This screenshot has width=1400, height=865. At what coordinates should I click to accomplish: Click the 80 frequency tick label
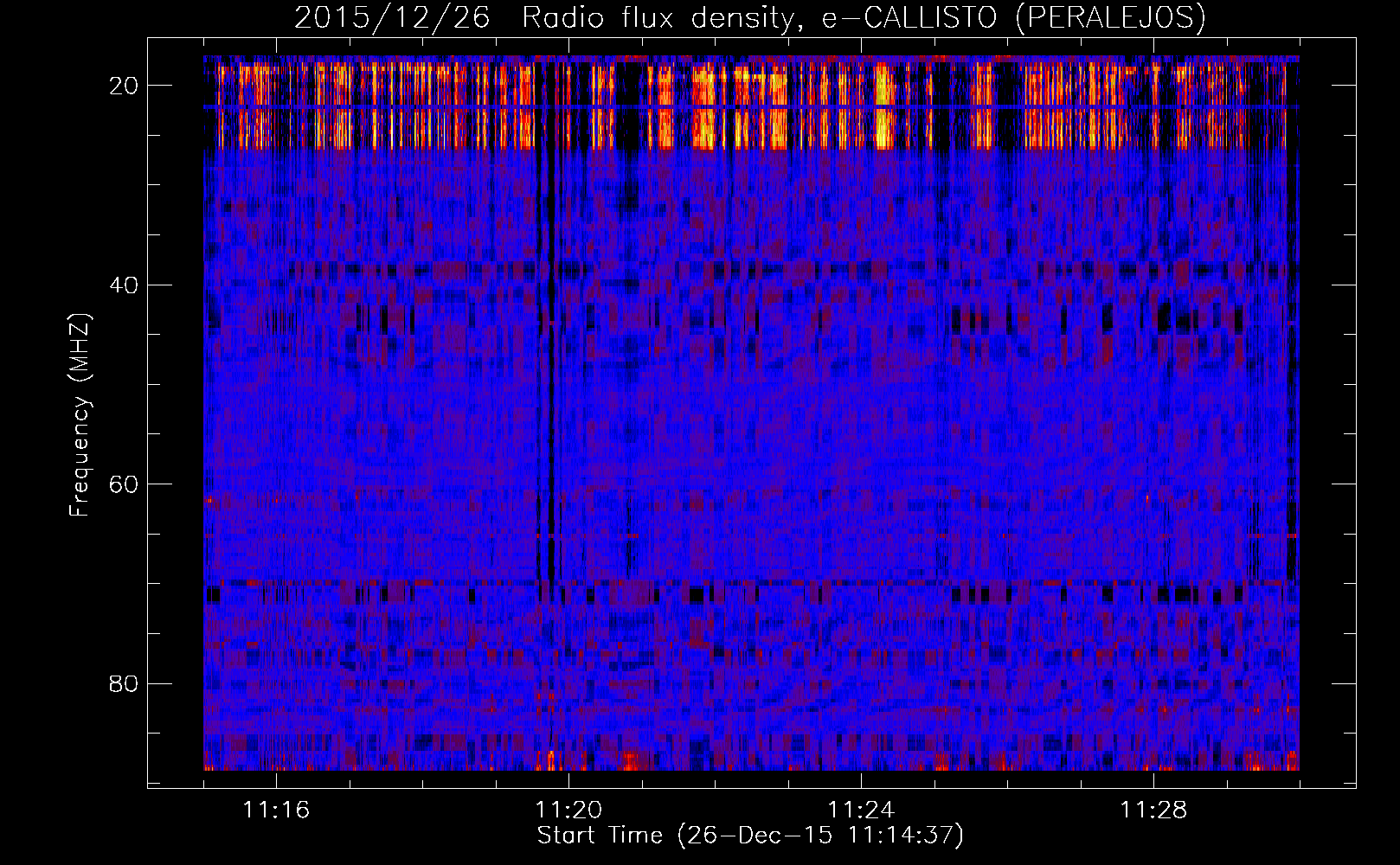point(124,683)
